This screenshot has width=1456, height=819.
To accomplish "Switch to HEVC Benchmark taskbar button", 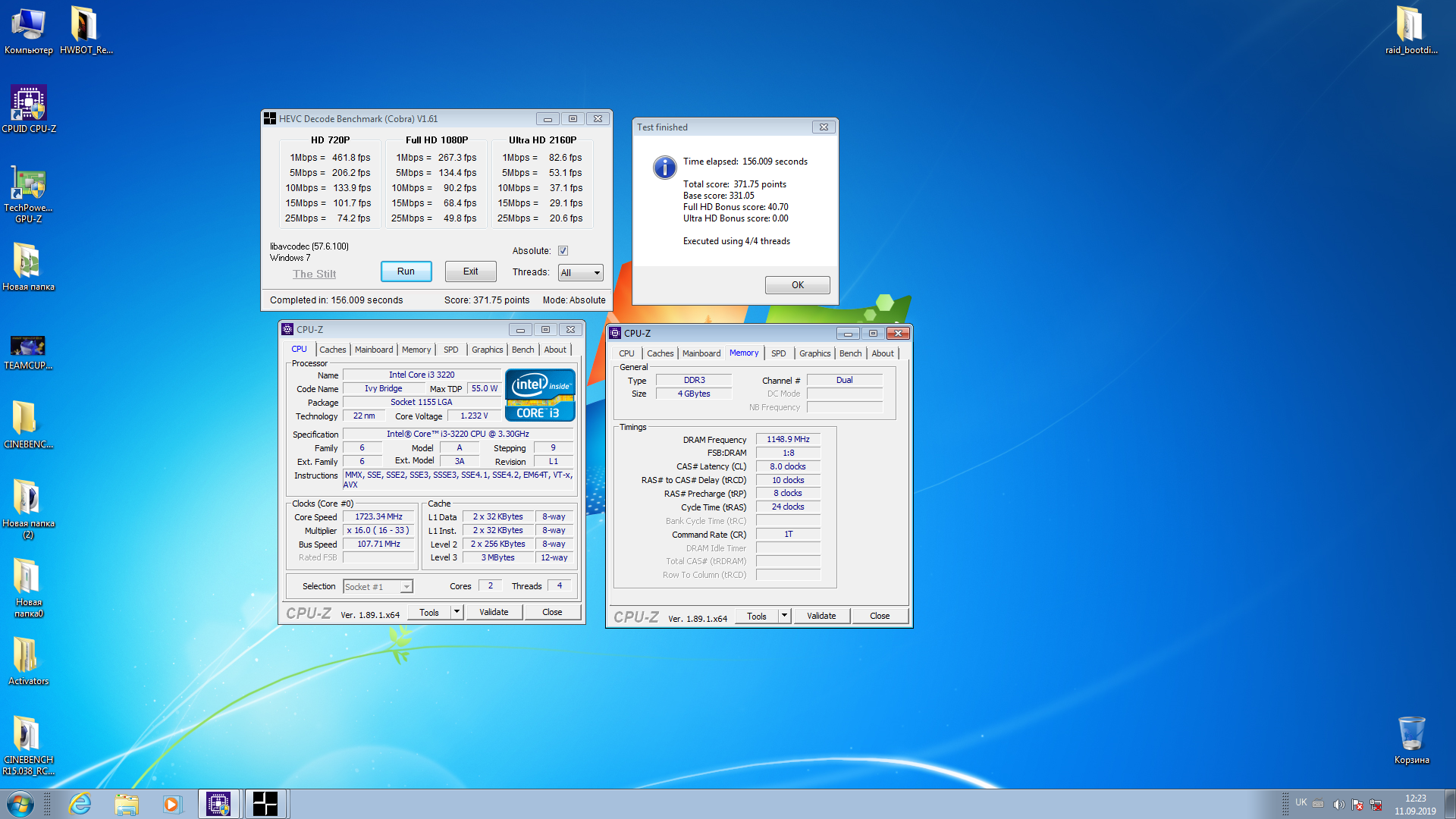I will pos(265,804).
